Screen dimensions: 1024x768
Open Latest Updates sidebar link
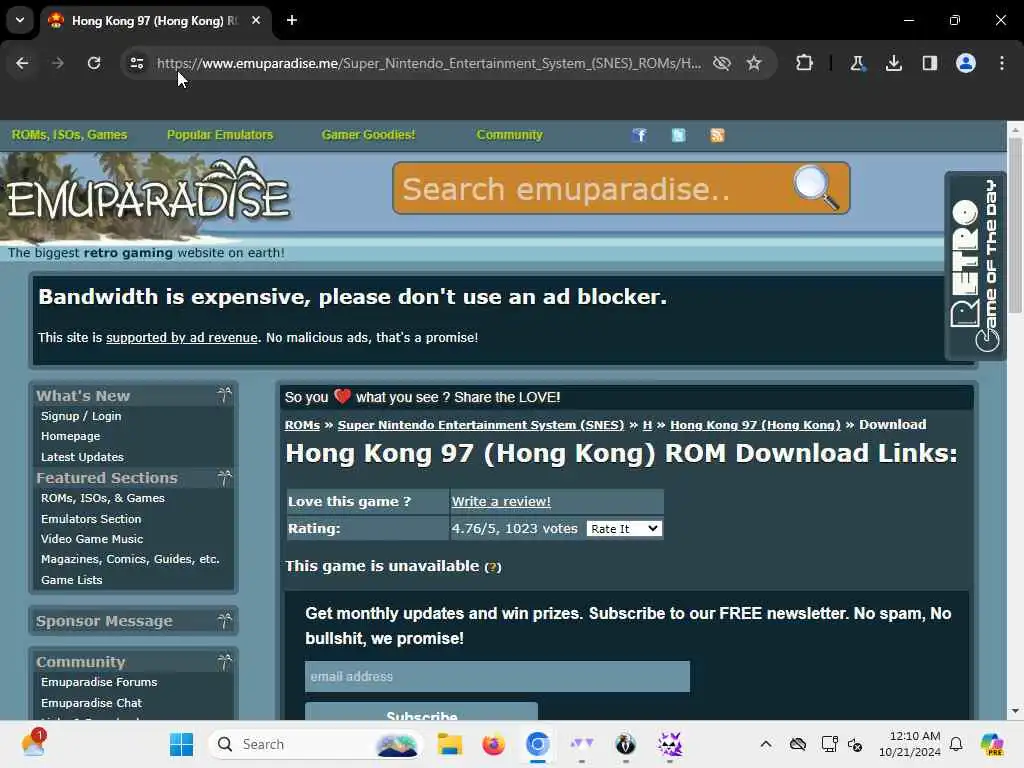[82, 457]
